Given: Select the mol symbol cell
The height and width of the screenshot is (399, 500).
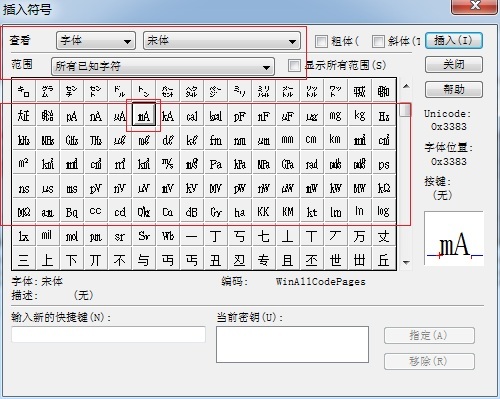Looking at the screenshot, I should (x=72, y=236).
